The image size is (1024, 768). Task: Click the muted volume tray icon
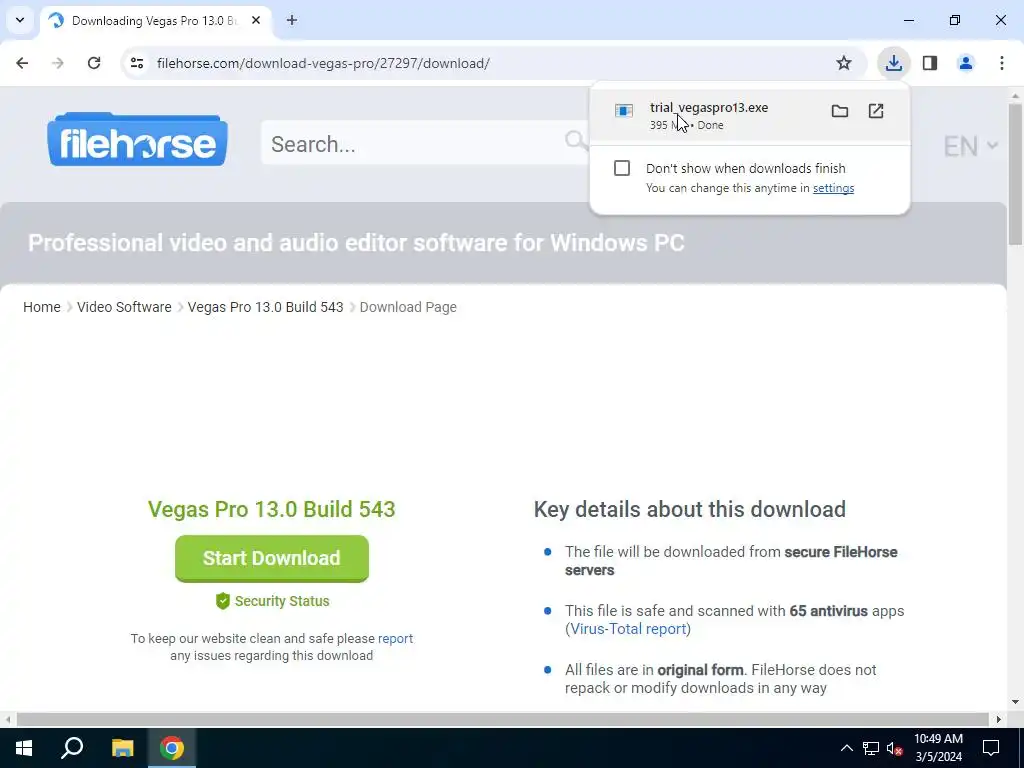click(895, 748)
